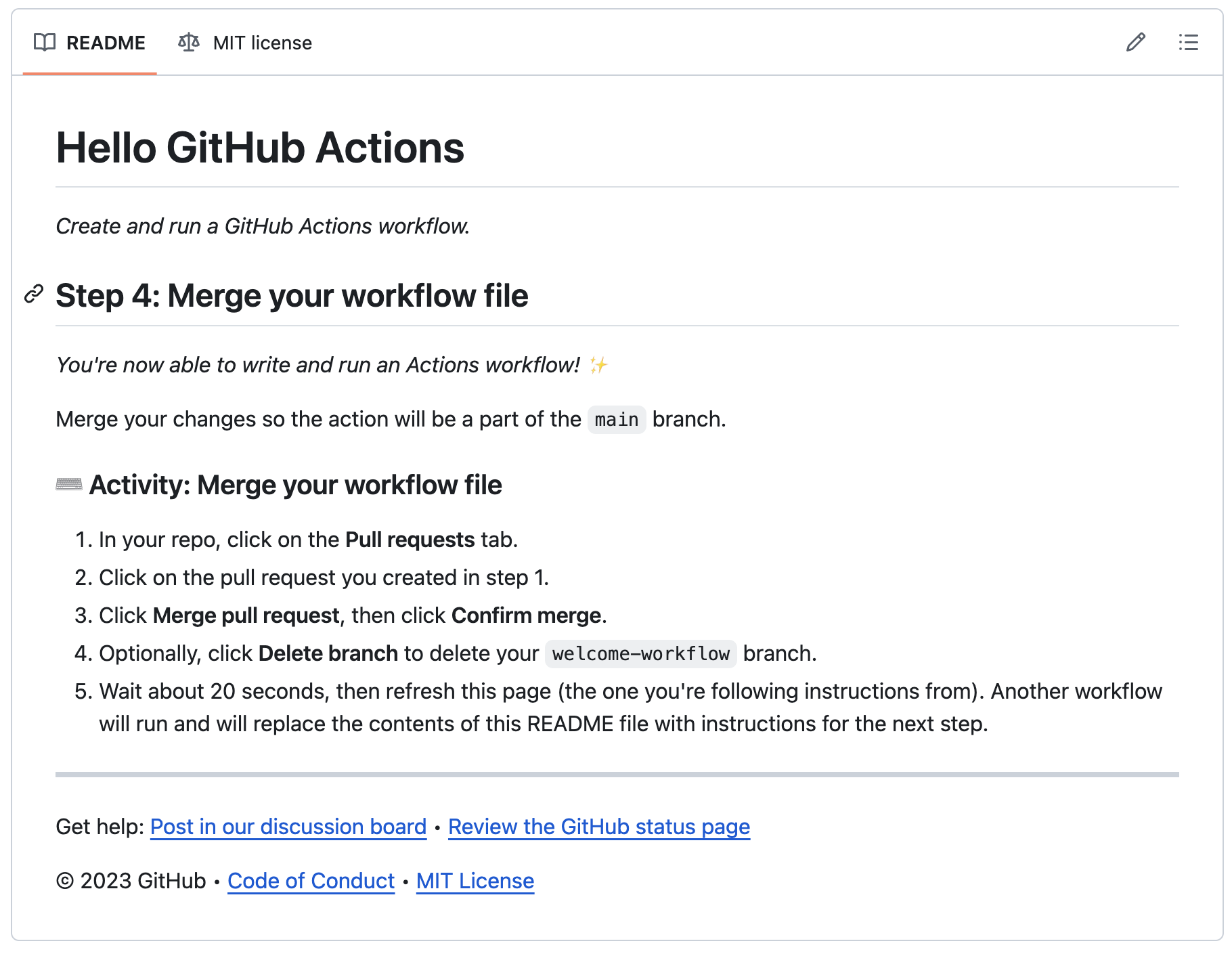Screen dimensions: 1232x956
Task: Click the pencil icon to edit the README
Action: (1135, 43)
